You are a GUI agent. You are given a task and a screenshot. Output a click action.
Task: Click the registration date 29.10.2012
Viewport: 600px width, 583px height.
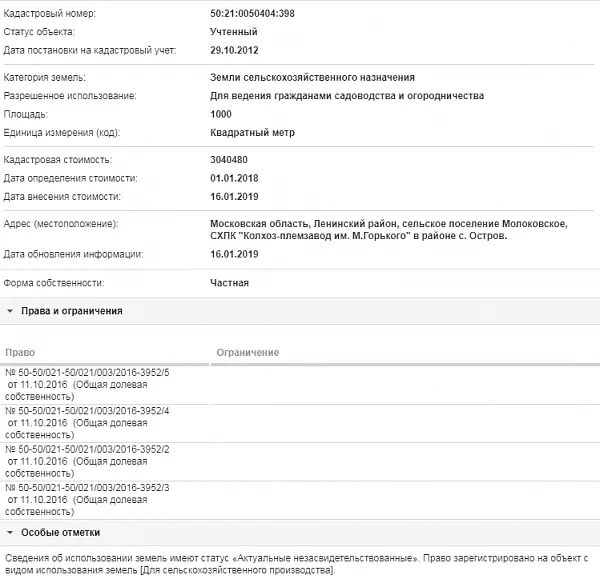click(x=235, y=50)
